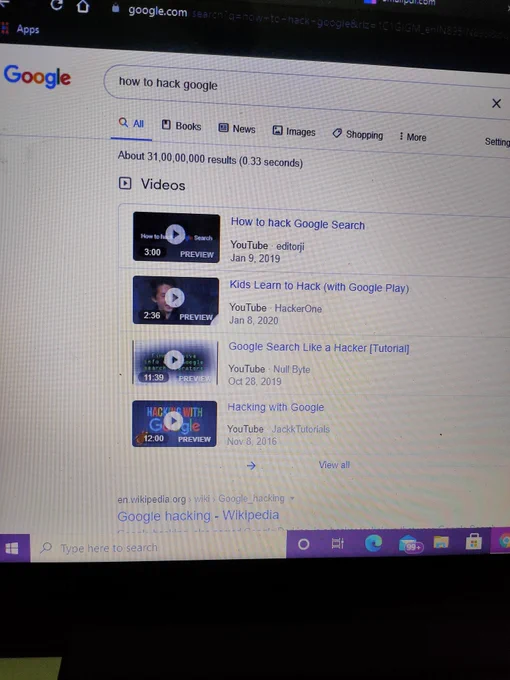Switch to the Books tab
510x680 pixels.
tap(181, 126)
